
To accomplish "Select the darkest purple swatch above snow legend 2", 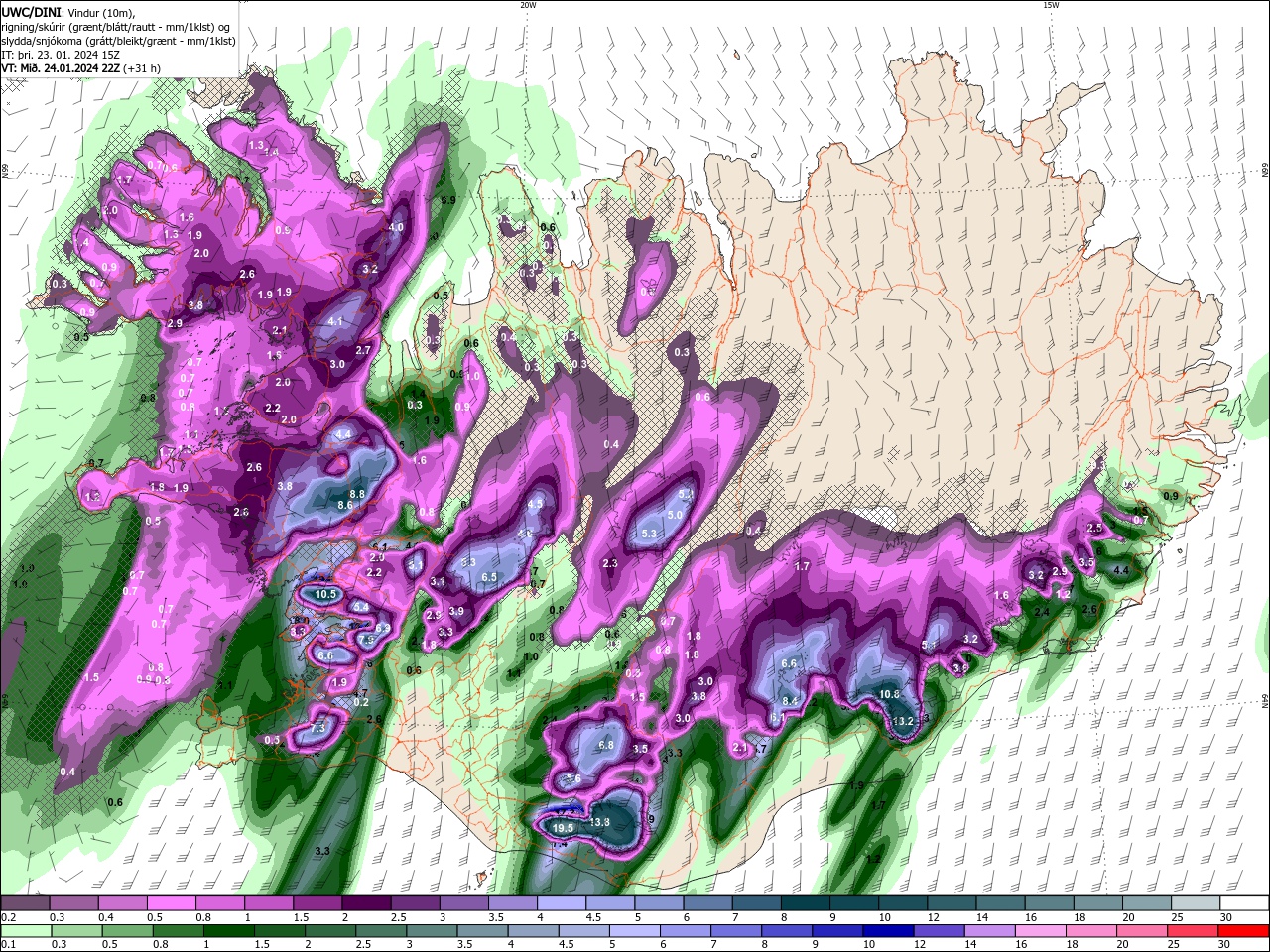I will click(365, 903).
